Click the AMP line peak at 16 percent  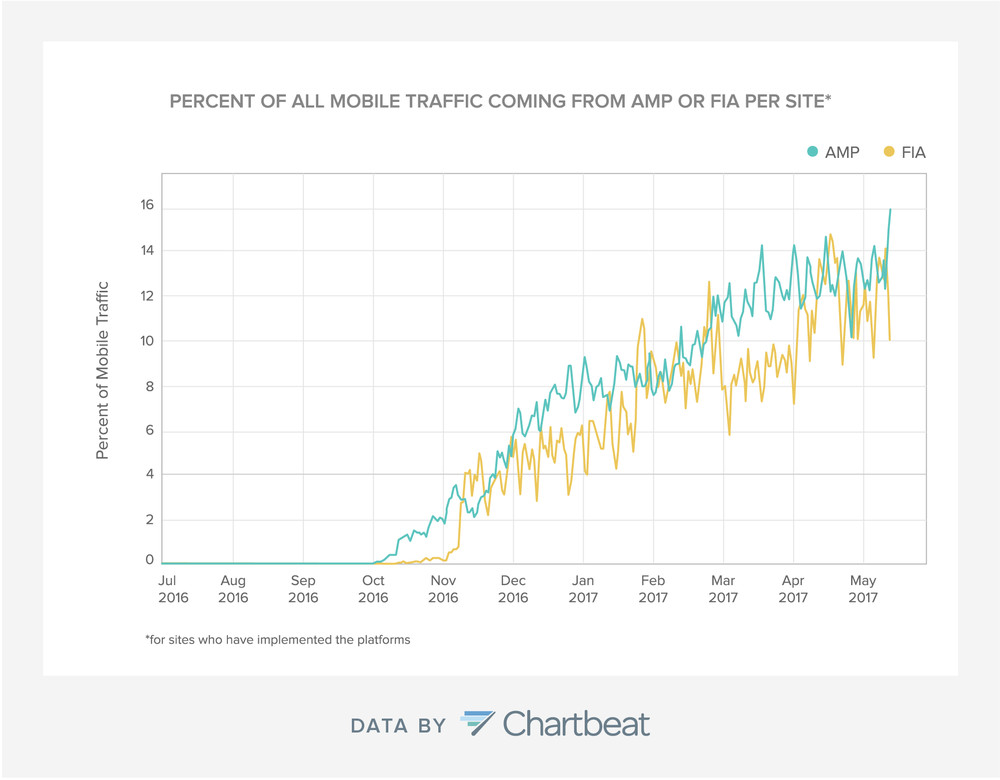click(890, 209)
